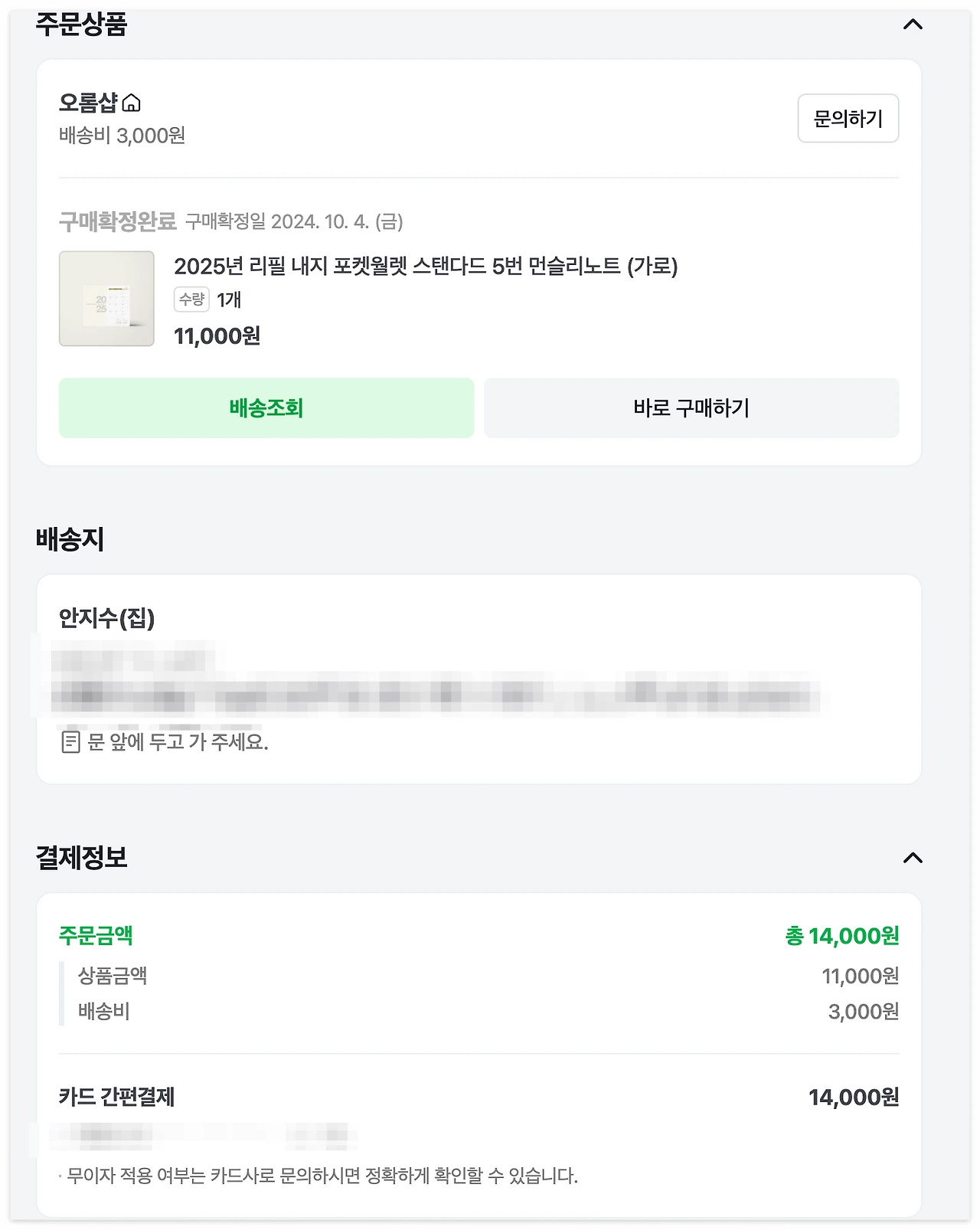Click the 안지수(집) recipient name

point(106,617)
